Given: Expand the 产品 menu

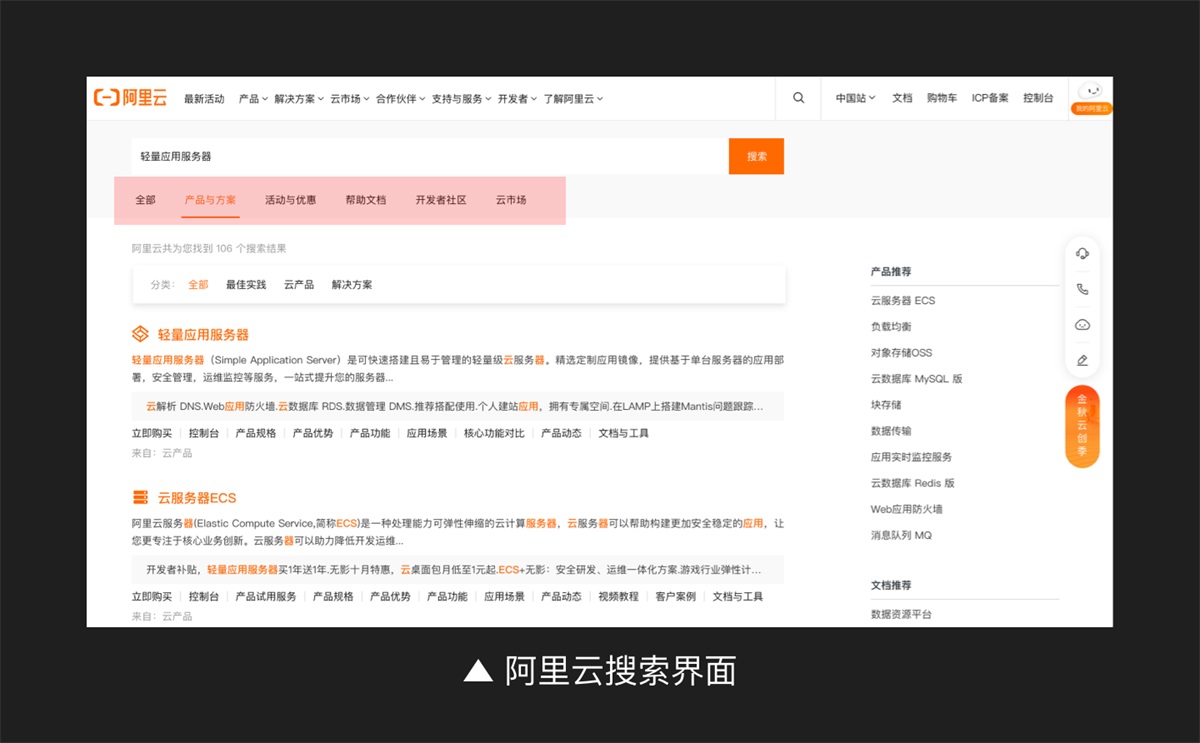Looking at the screenshot, I should coord(253,99).
